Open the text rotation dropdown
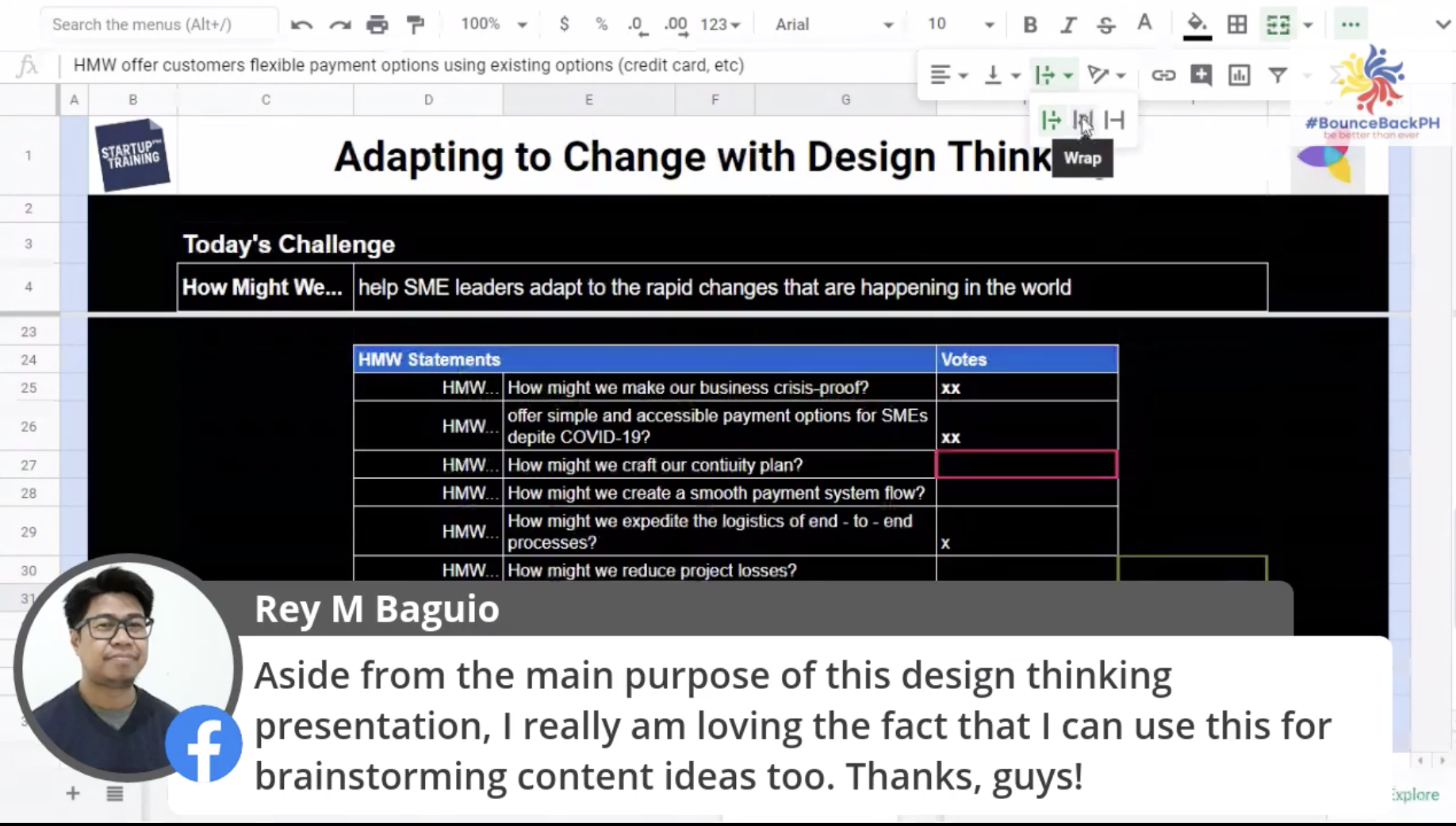Image resolution: width=1456 pixels, height=826 pixels. (x=1106, y=75)
